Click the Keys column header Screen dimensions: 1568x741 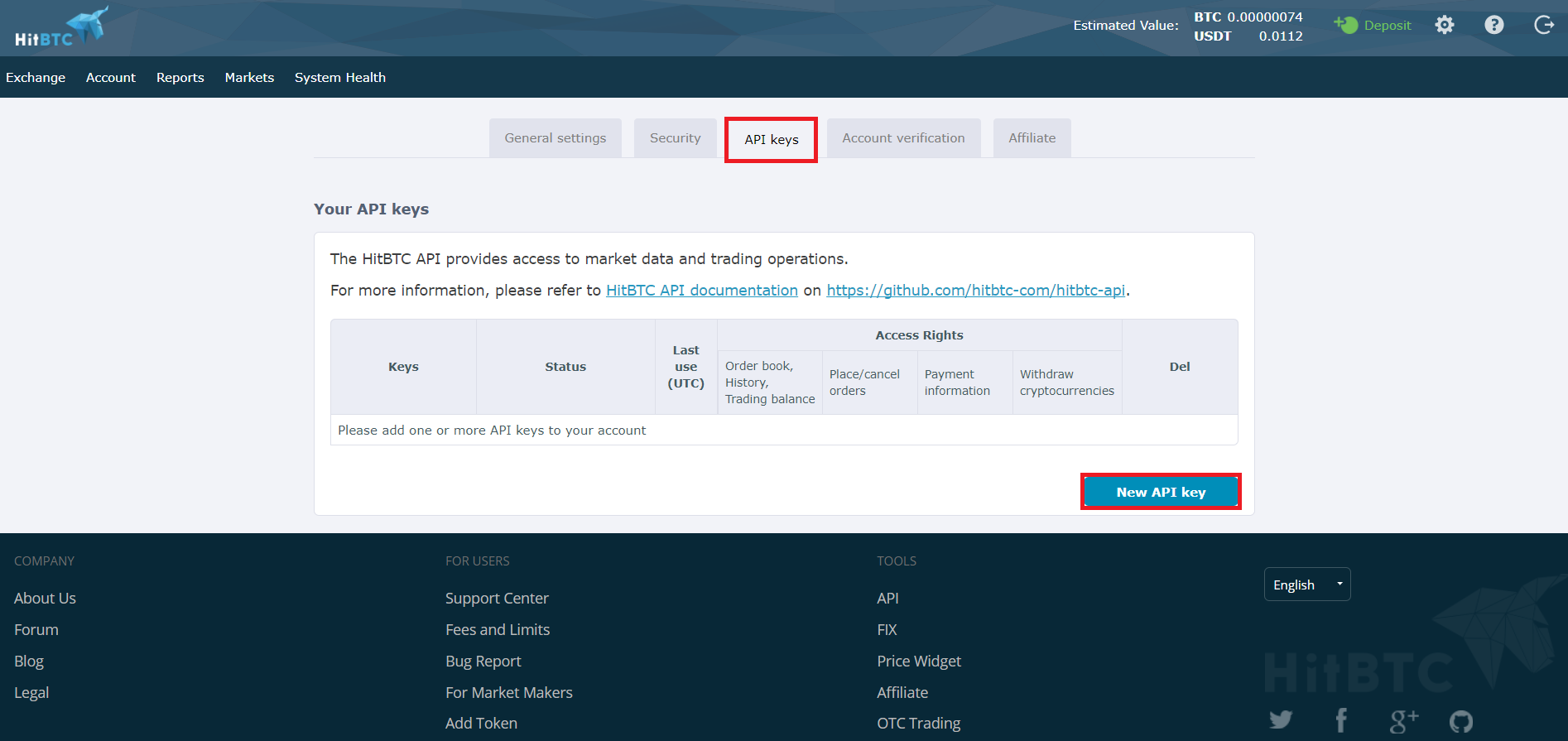(x=403, y=367)
